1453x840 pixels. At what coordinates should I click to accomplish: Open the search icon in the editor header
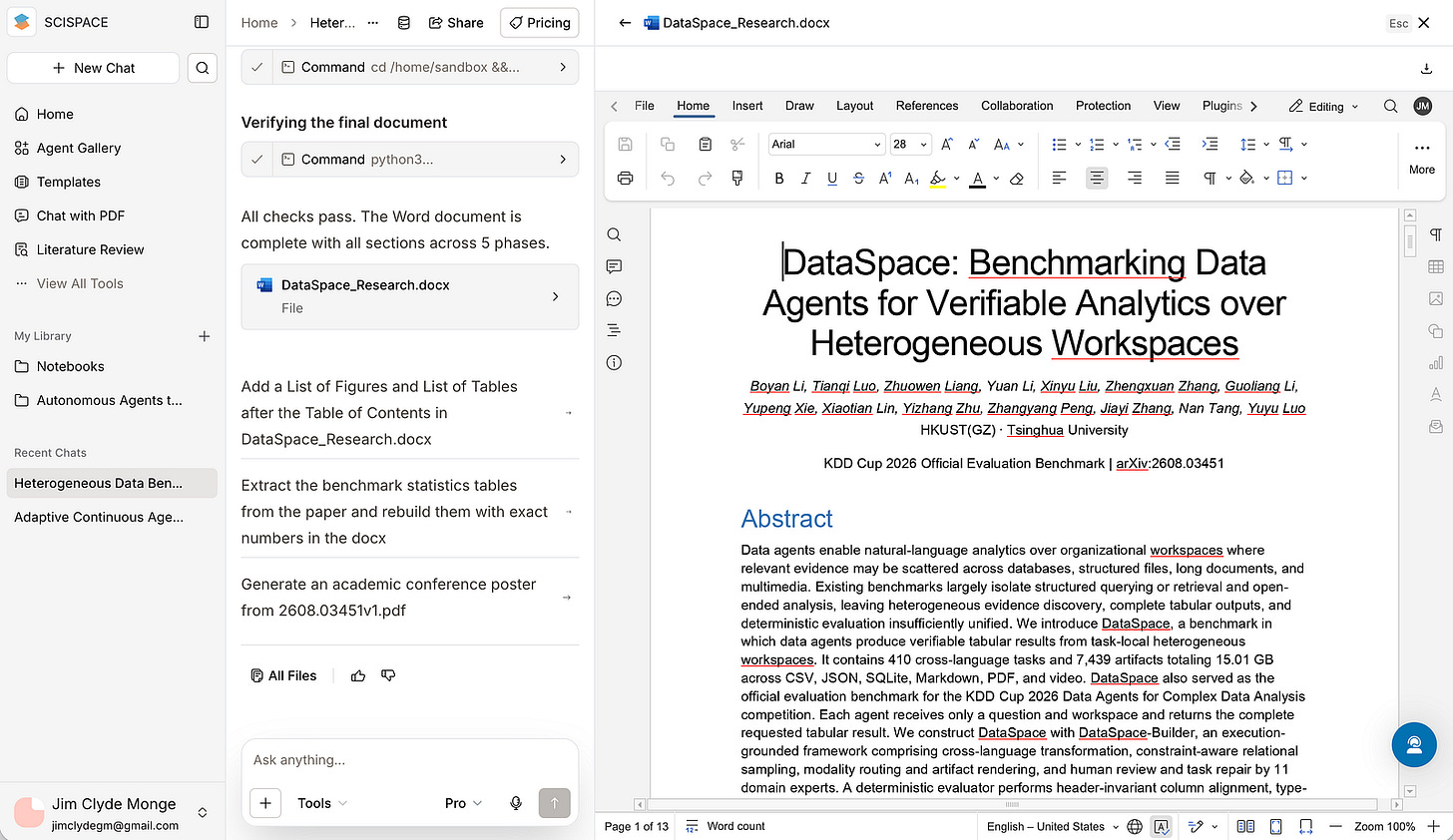[1390, 106]
